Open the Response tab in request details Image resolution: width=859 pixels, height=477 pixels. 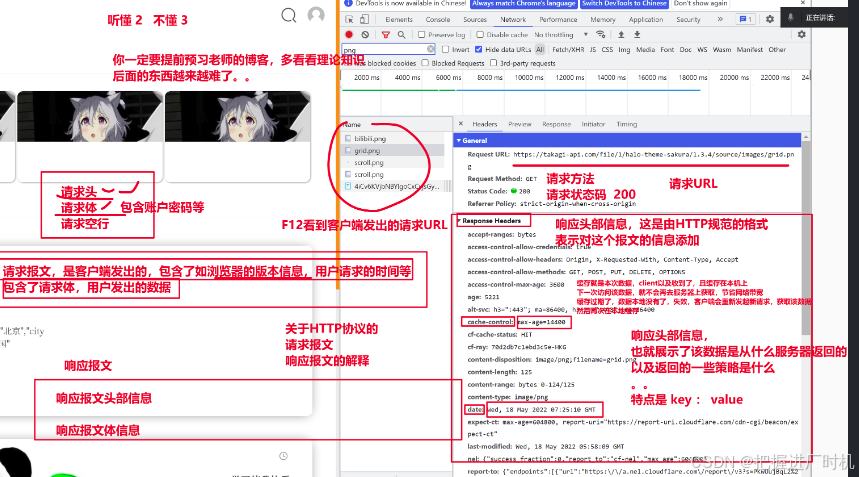(557, 124)
